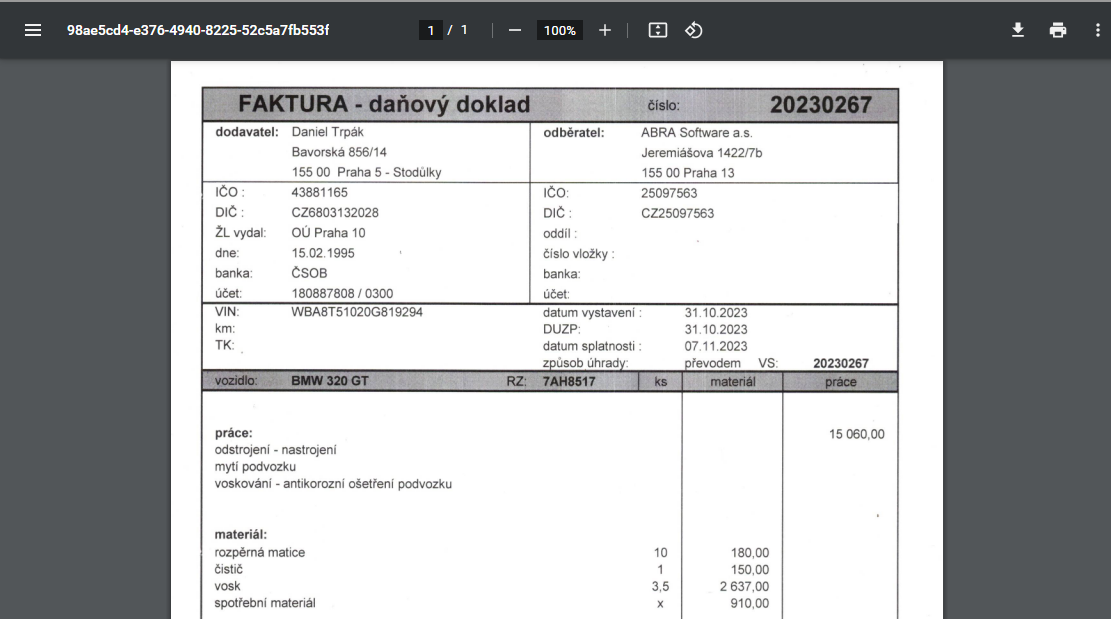Open the sidebar via hamburger menu icon

pyautogui.click(x=33, y=30)
